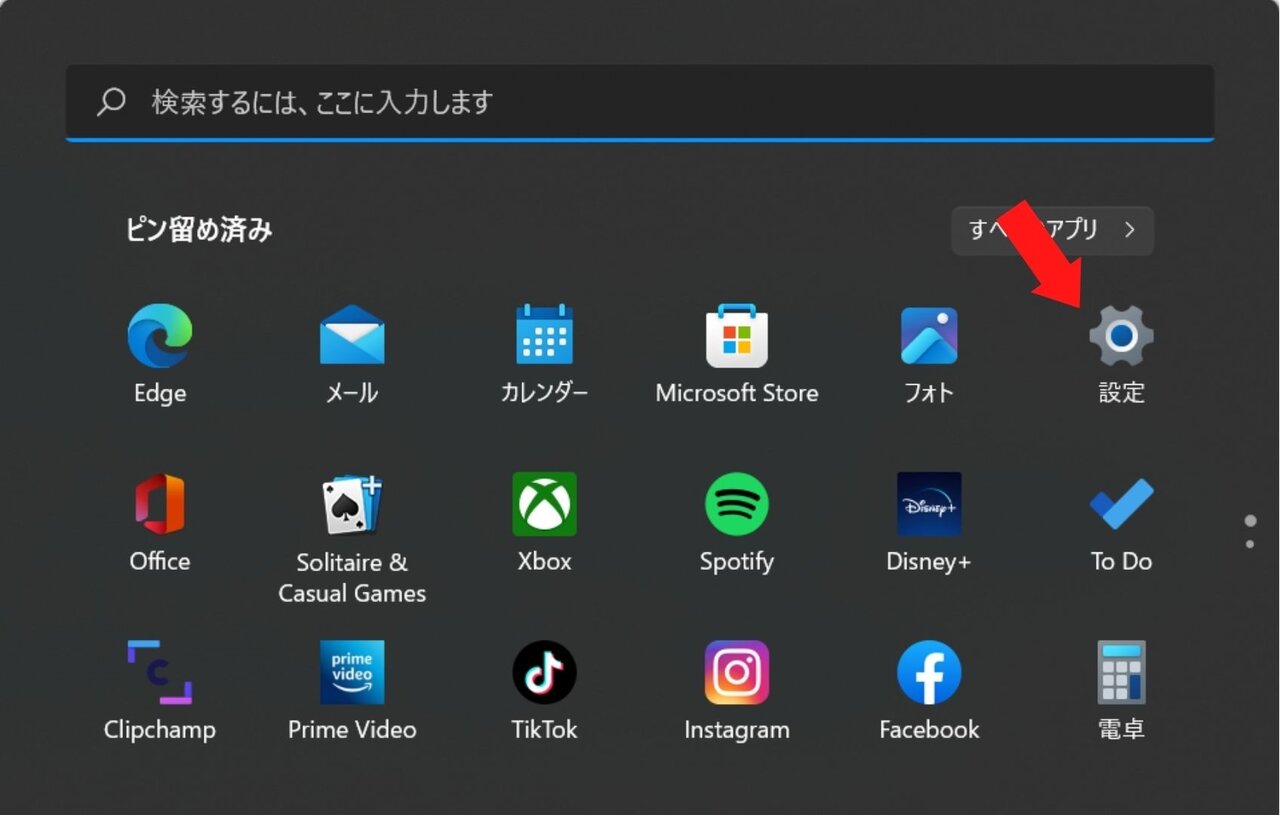Go to the first pinned apps page dot
Viewport: 1280px width, 815px height.
1250,521
